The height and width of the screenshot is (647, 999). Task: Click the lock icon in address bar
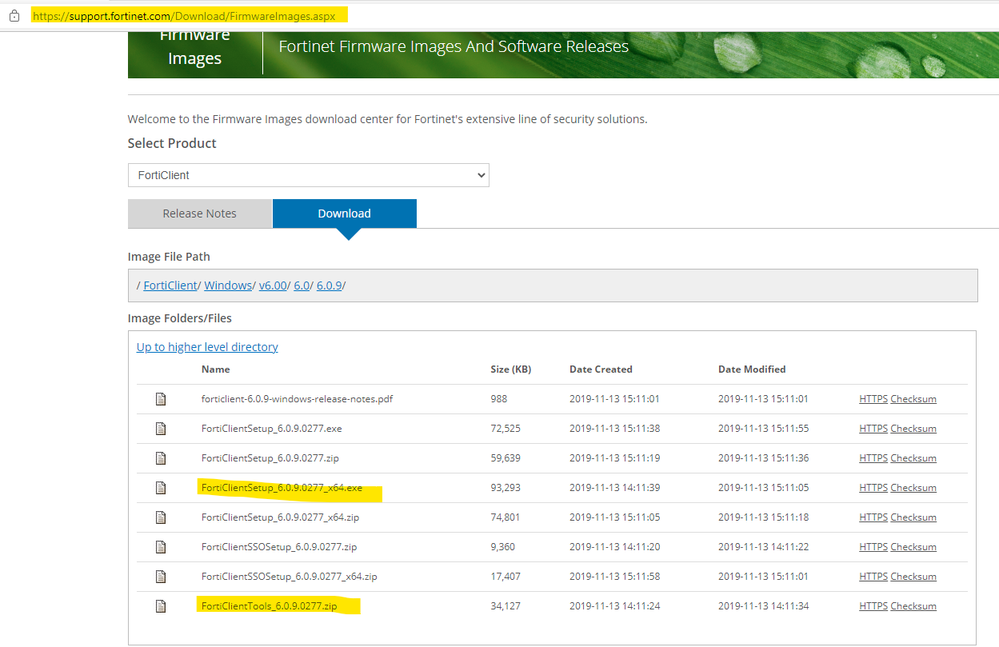coord(14,16)
